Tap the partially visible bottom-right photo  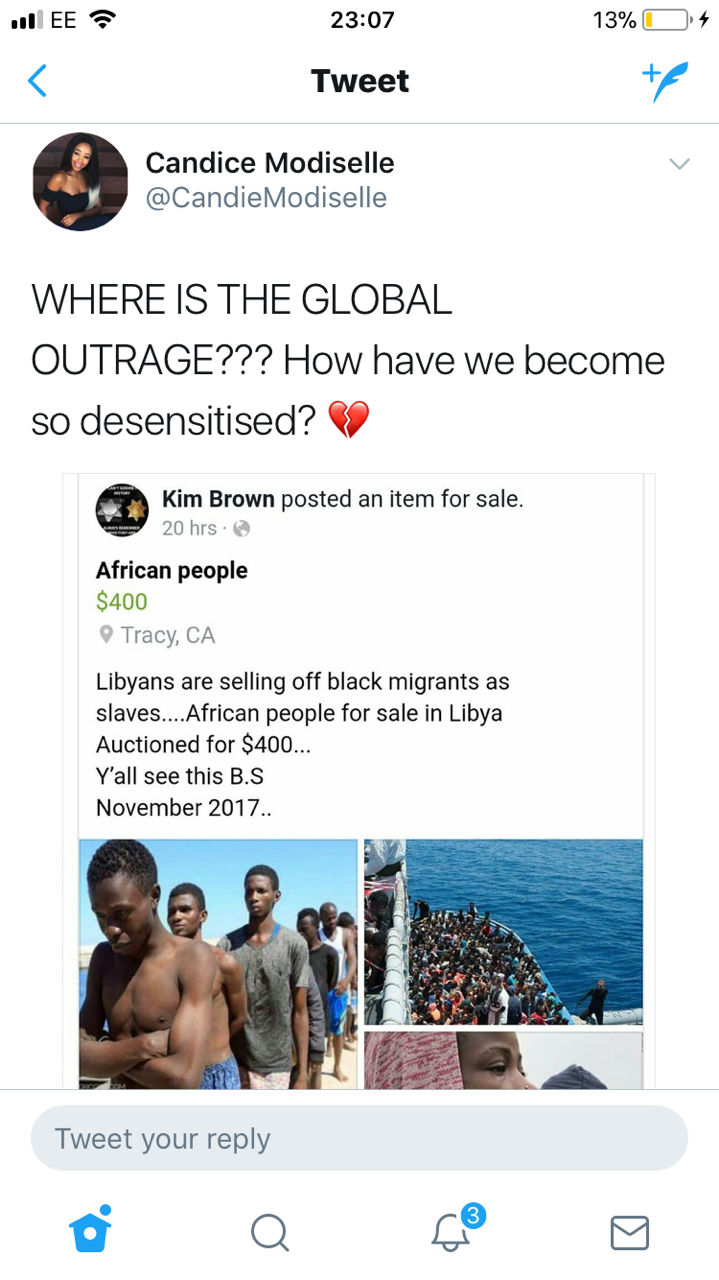click(x=503, y=1060)
